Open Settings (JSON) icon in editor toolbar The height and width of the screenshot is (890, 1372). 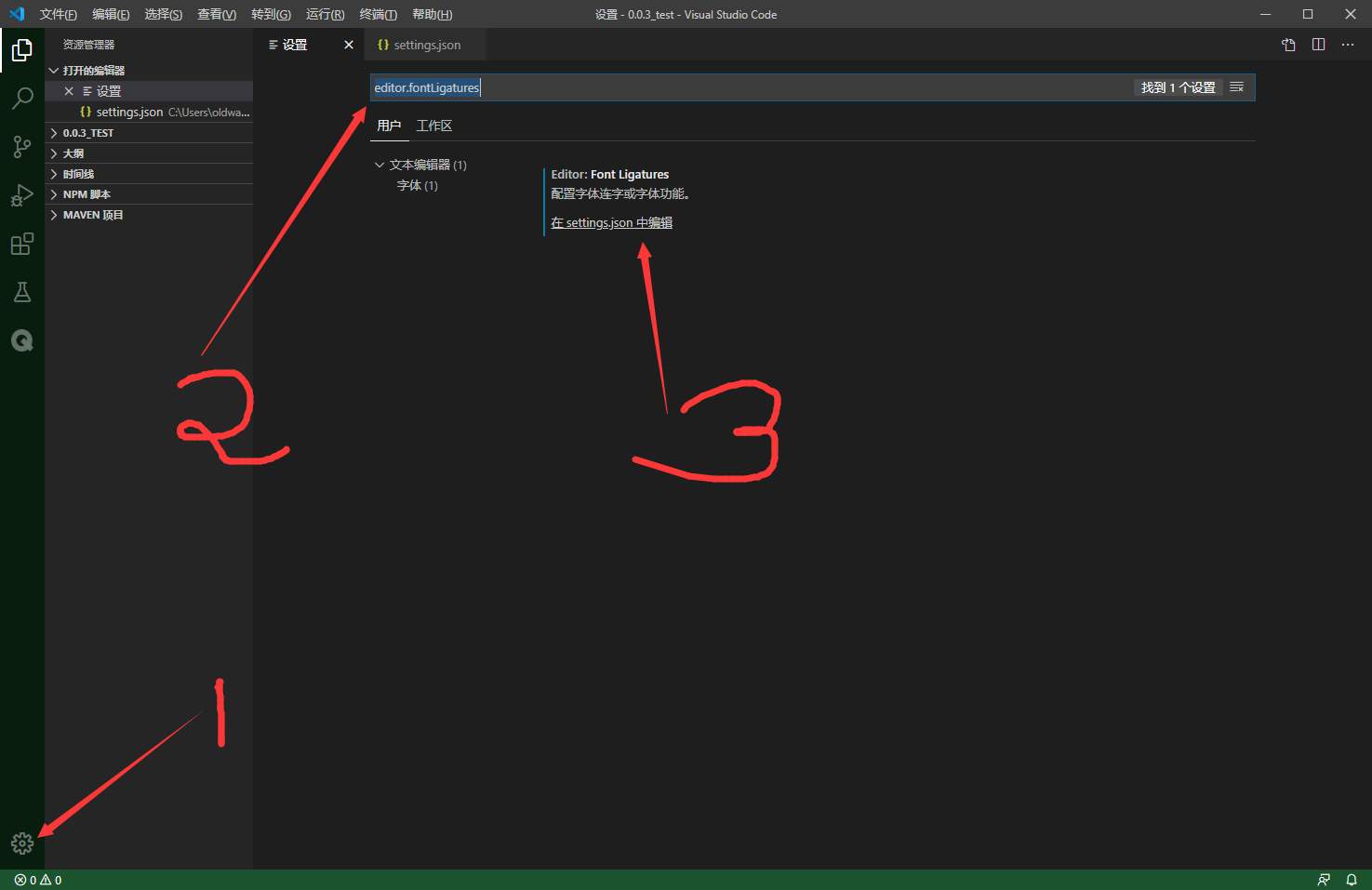1288,45
